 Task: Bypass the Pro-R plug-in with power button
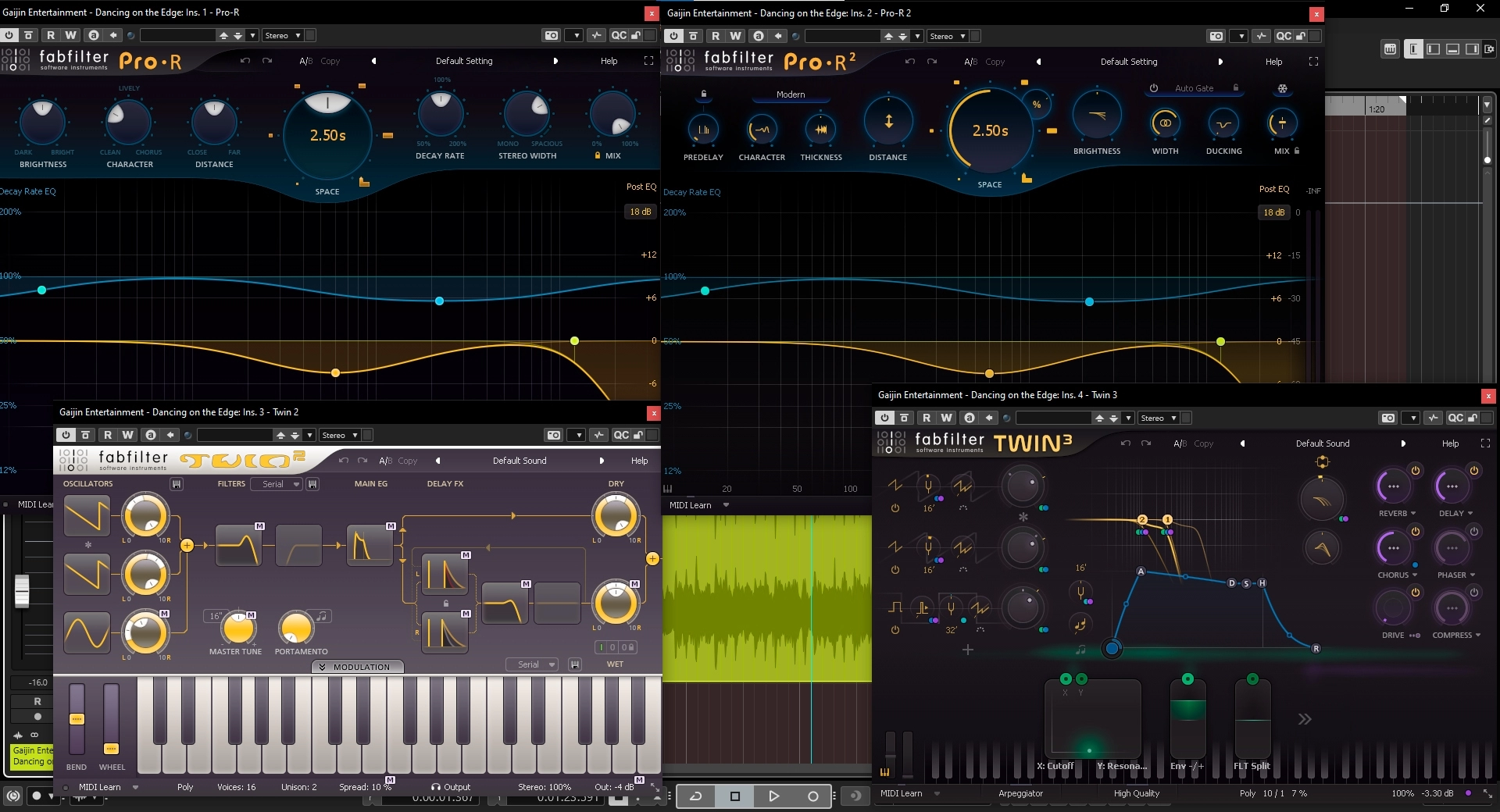pyautogui.click(x=9, y=35)
